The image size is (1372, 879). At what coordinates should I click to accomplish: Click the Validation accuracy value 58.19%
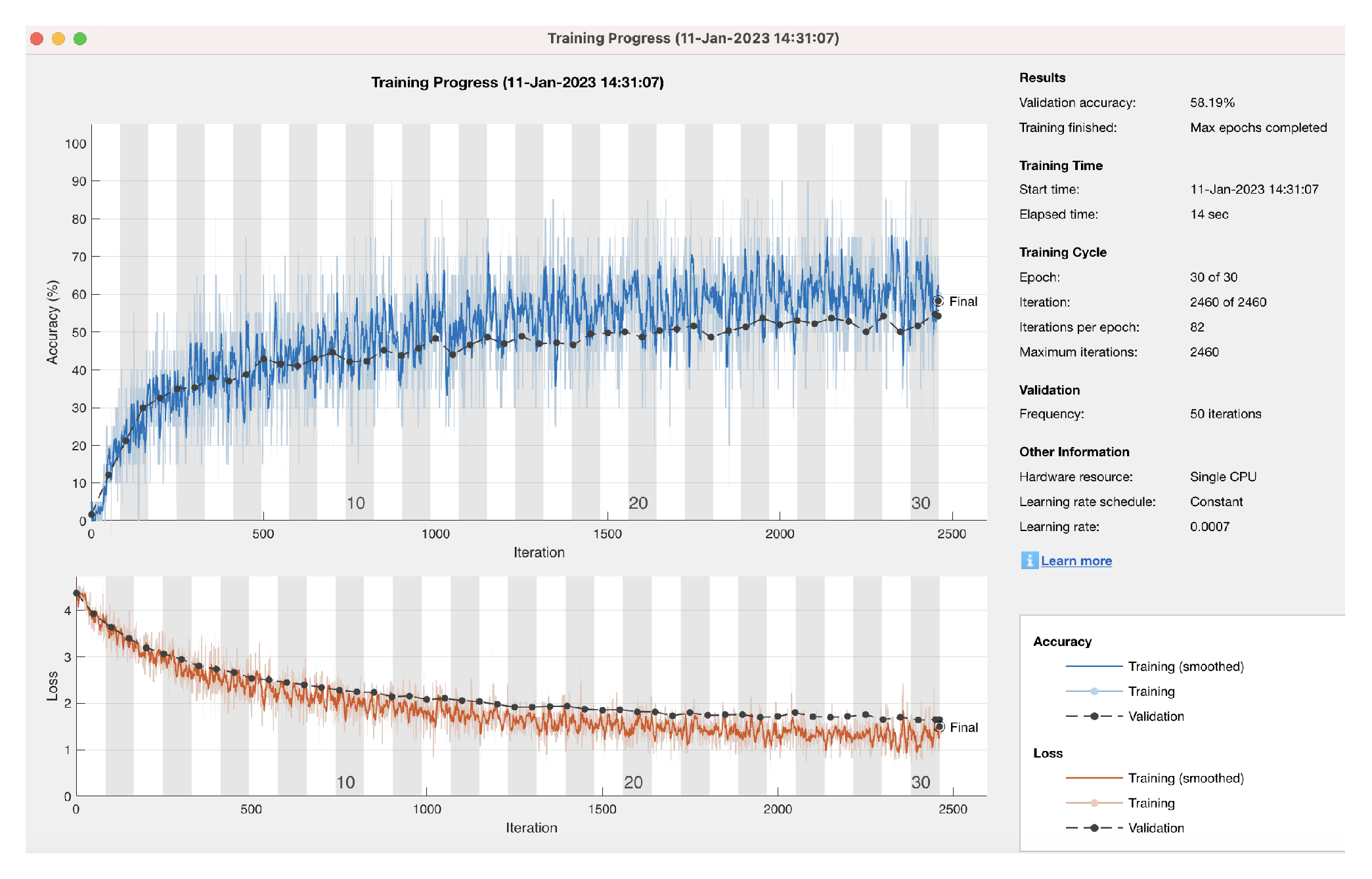pyautogui.click(x=1212, y=102)
